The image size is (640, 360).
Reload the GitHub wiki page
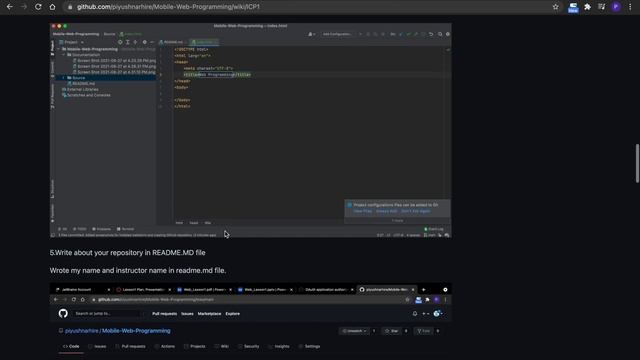(38, 7)
